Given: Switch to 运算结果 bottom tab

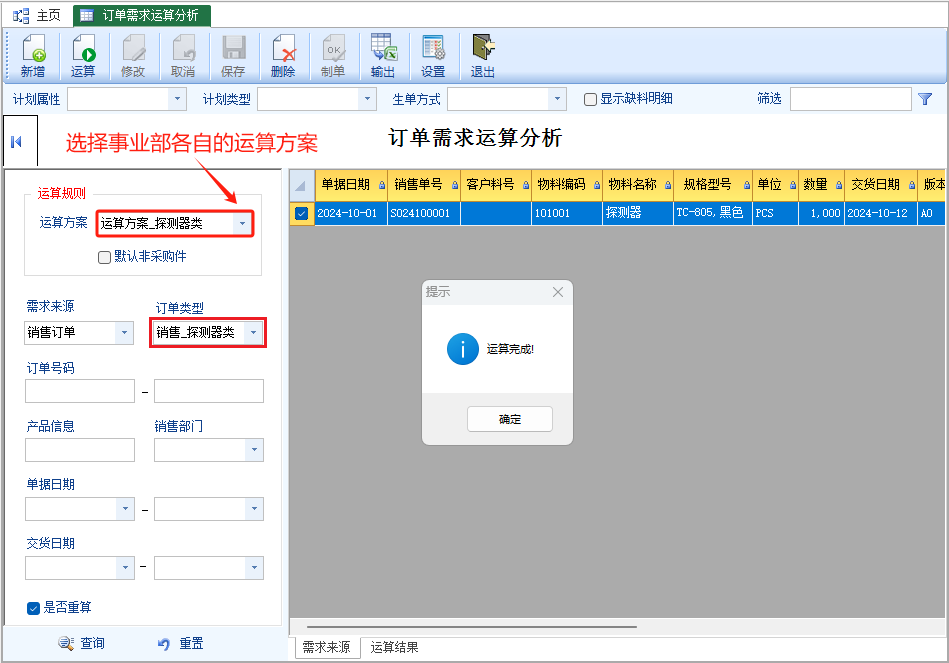Looking at the screenshot, I should [394, 647].
